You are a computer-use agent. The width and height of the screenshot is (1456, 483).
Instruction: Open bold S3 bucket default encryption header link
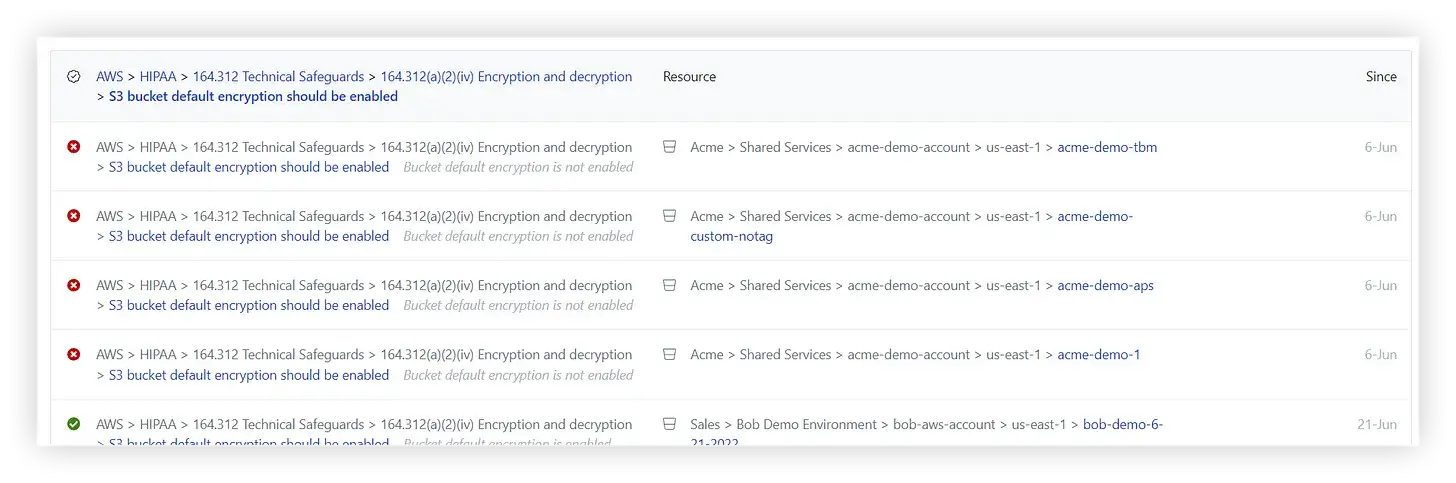click(x=253, y=97)
